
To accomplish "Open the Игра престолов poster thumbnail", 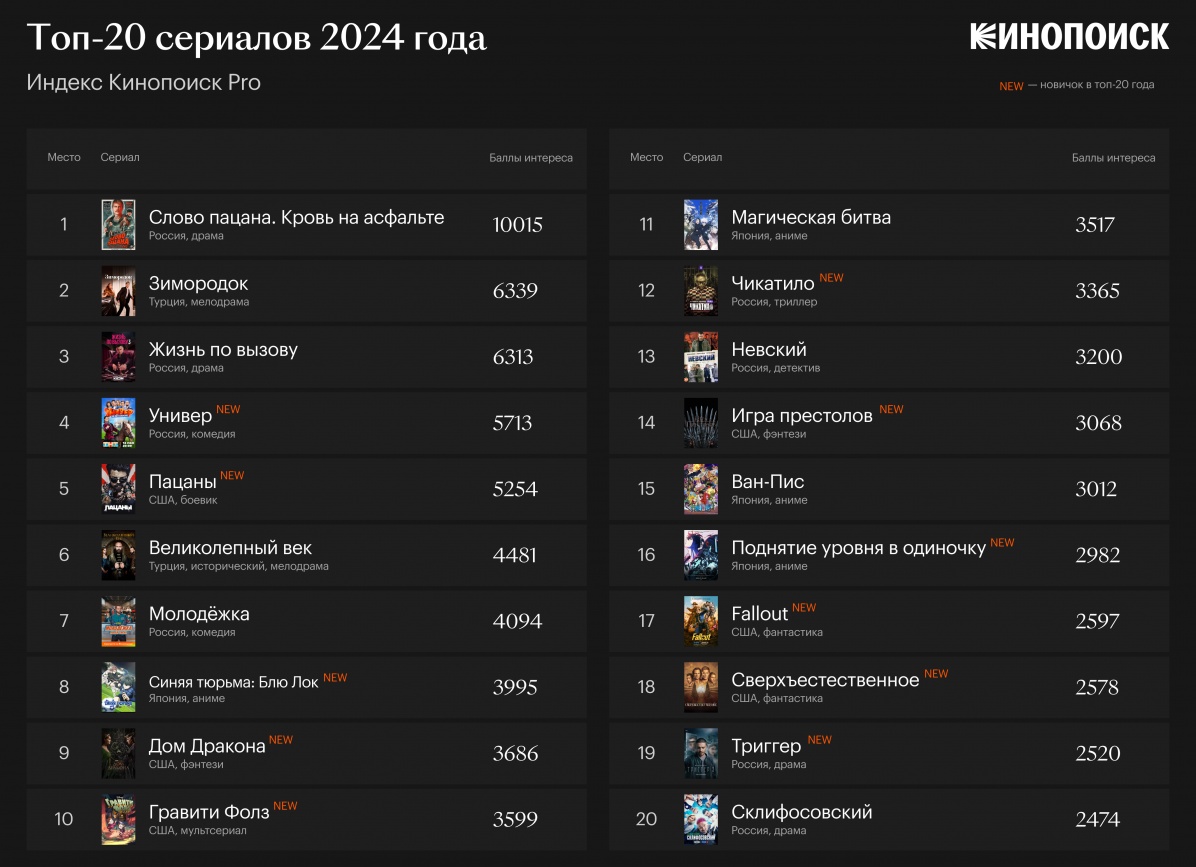I will 701,422.
